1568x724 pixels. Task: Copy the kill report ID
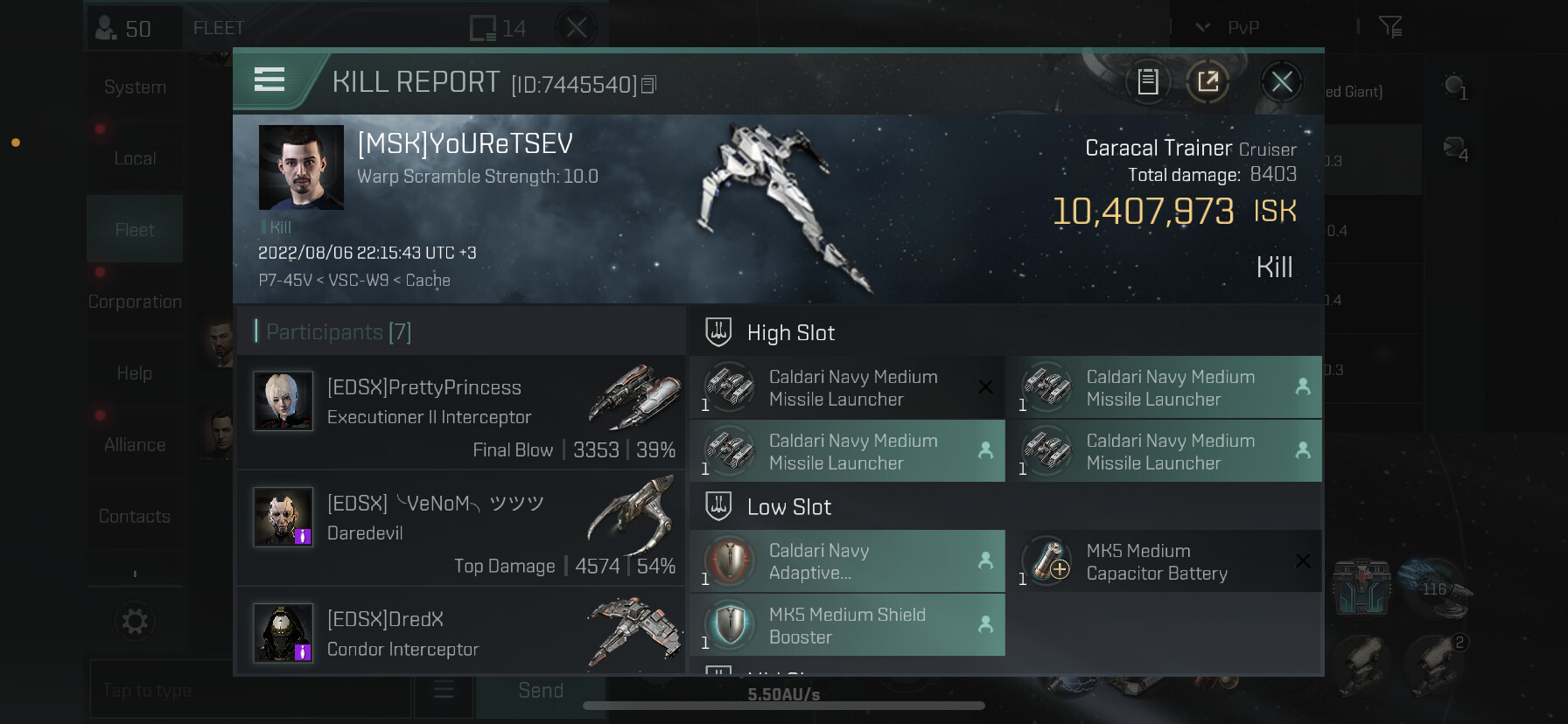(x=648, y=85)
